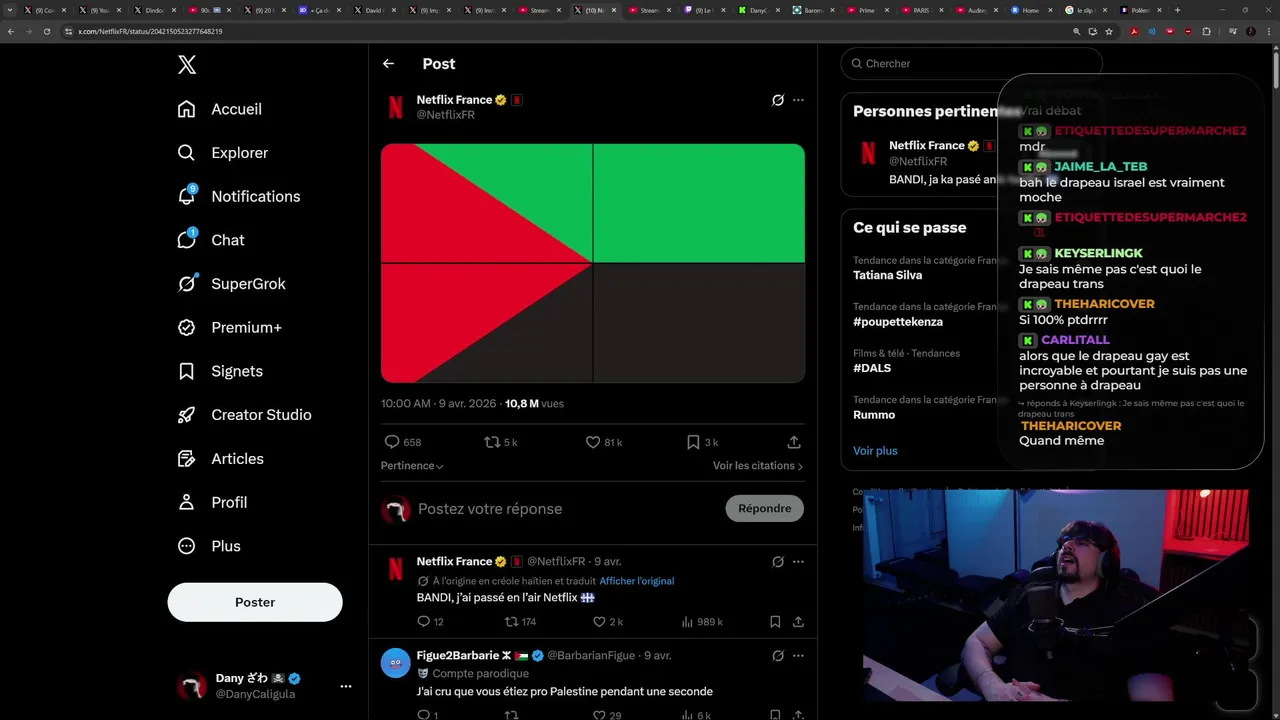Bookmark this page with the star icon
This screenshot has height=720, width=1280.
[1109, 31]
